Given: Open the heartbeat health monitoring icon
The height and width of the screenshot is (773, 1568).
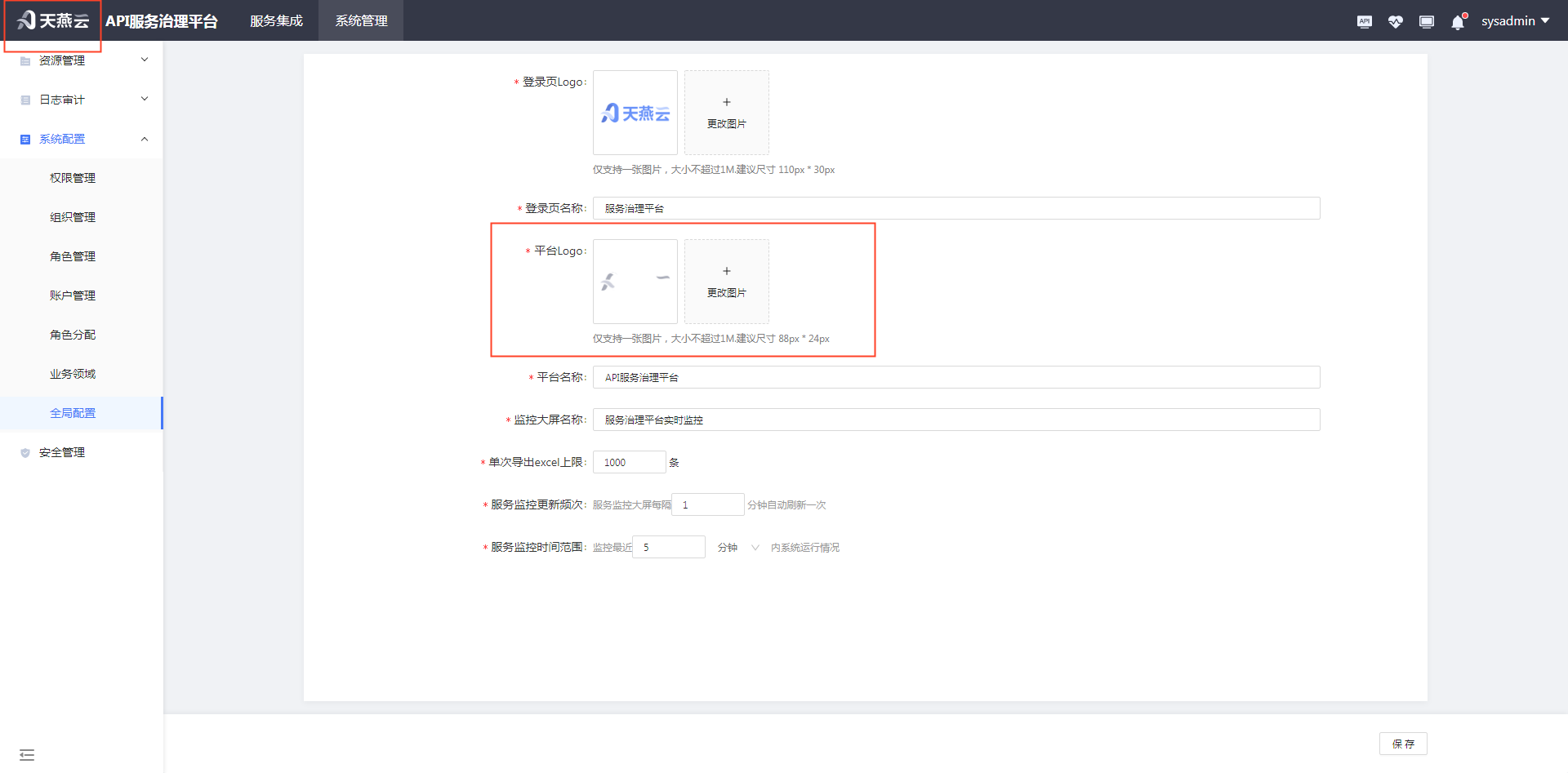Looking at the screenshot, I should [x=1395, y=21].
